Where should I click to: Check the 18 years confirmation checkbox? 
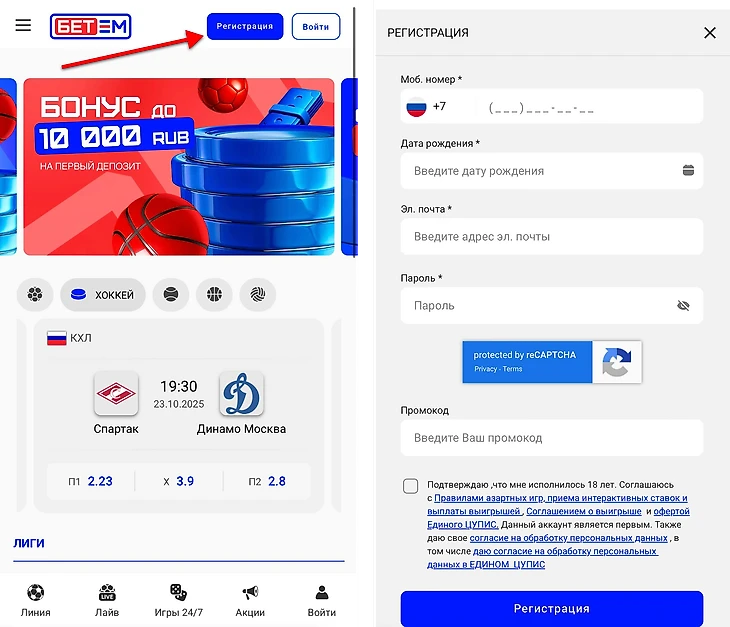pos(411,486)
